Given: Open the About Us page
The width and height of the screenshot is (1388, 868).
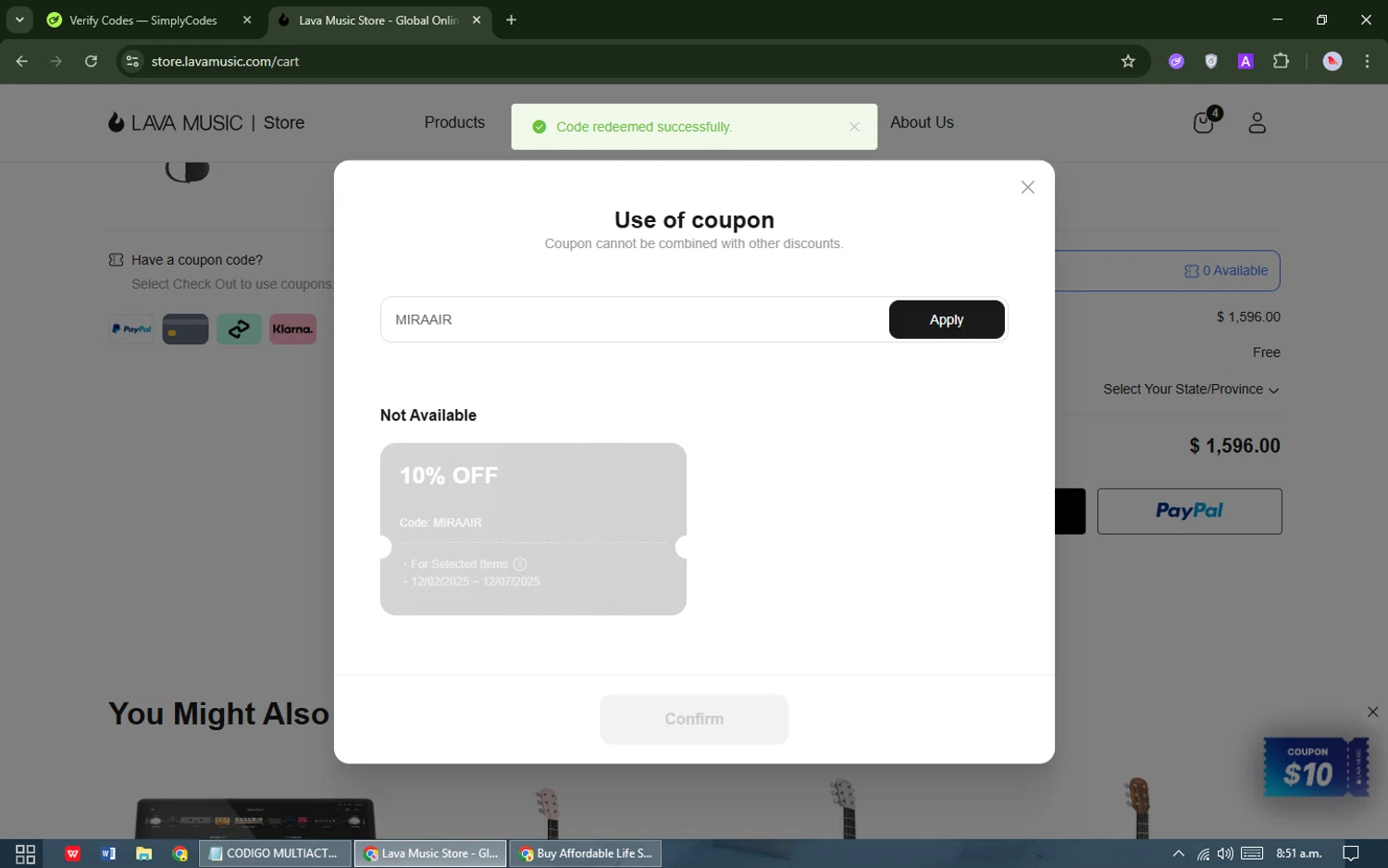Looking at the screenshot, I should tap(922, 122).
